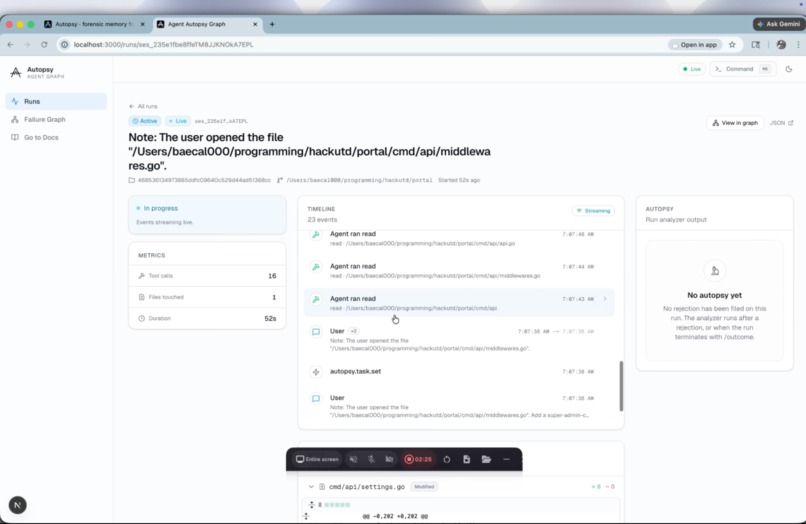Screen dimensions: 806x524
Task: Click the localhost address bar
Action: [360, 45]
